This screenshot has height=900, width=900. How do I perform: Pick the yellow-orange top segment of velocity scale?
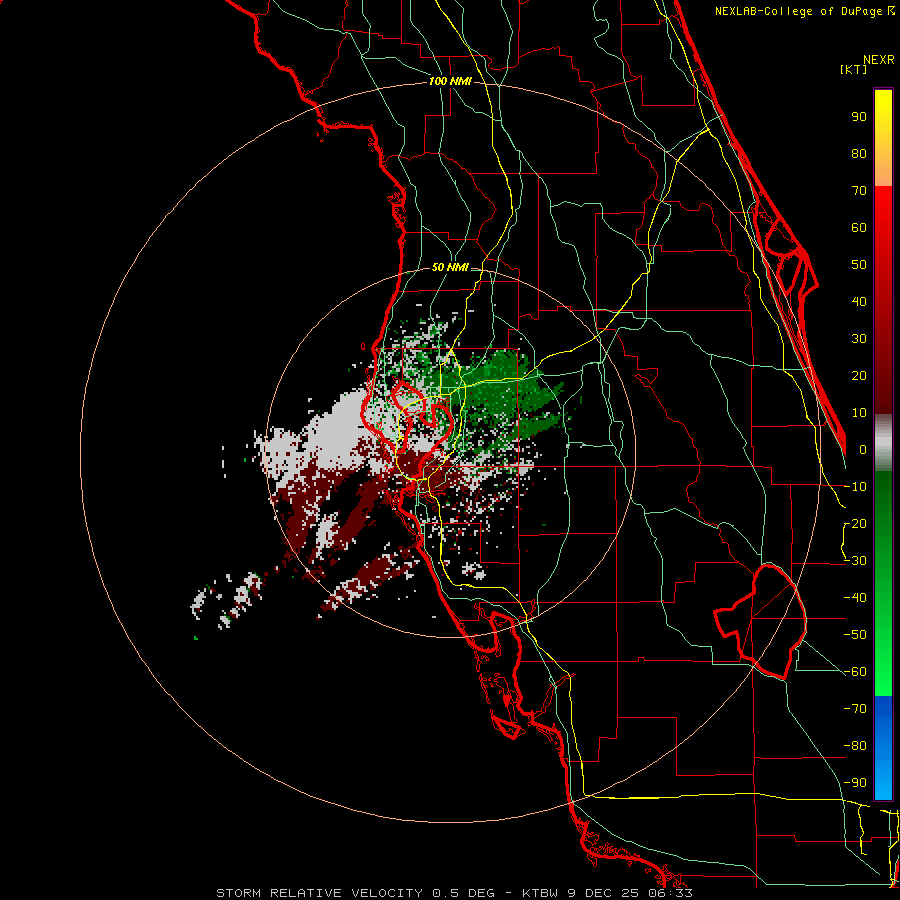click(883, 138)
